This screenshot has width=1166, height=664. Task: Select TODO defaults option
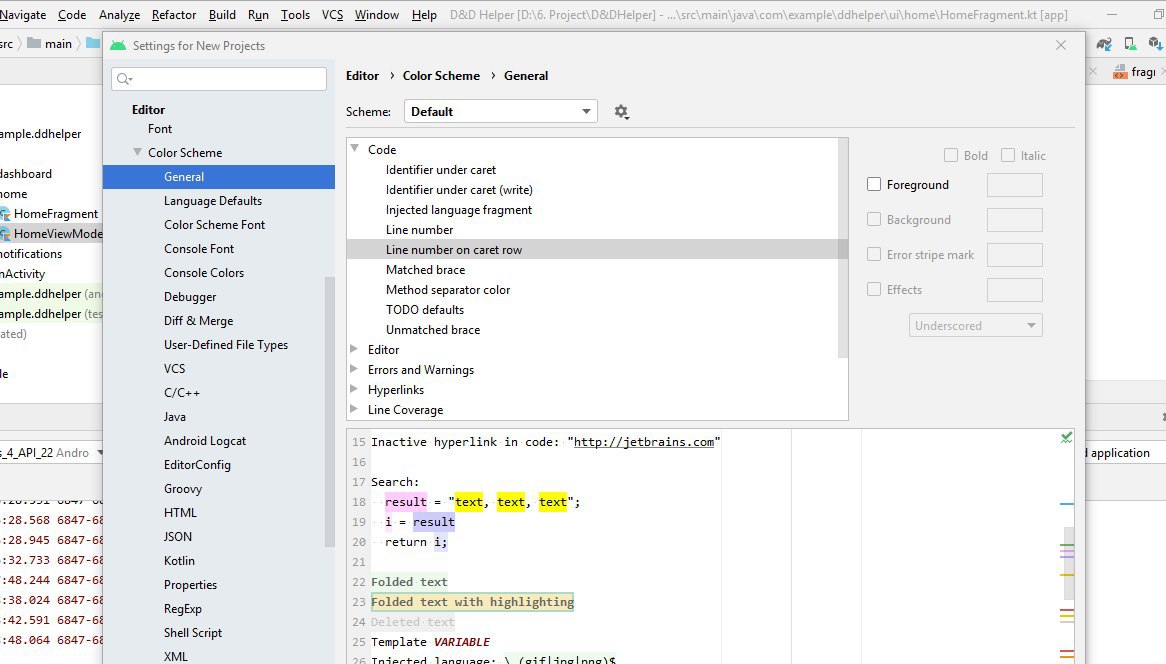click(x=425, y=309)
